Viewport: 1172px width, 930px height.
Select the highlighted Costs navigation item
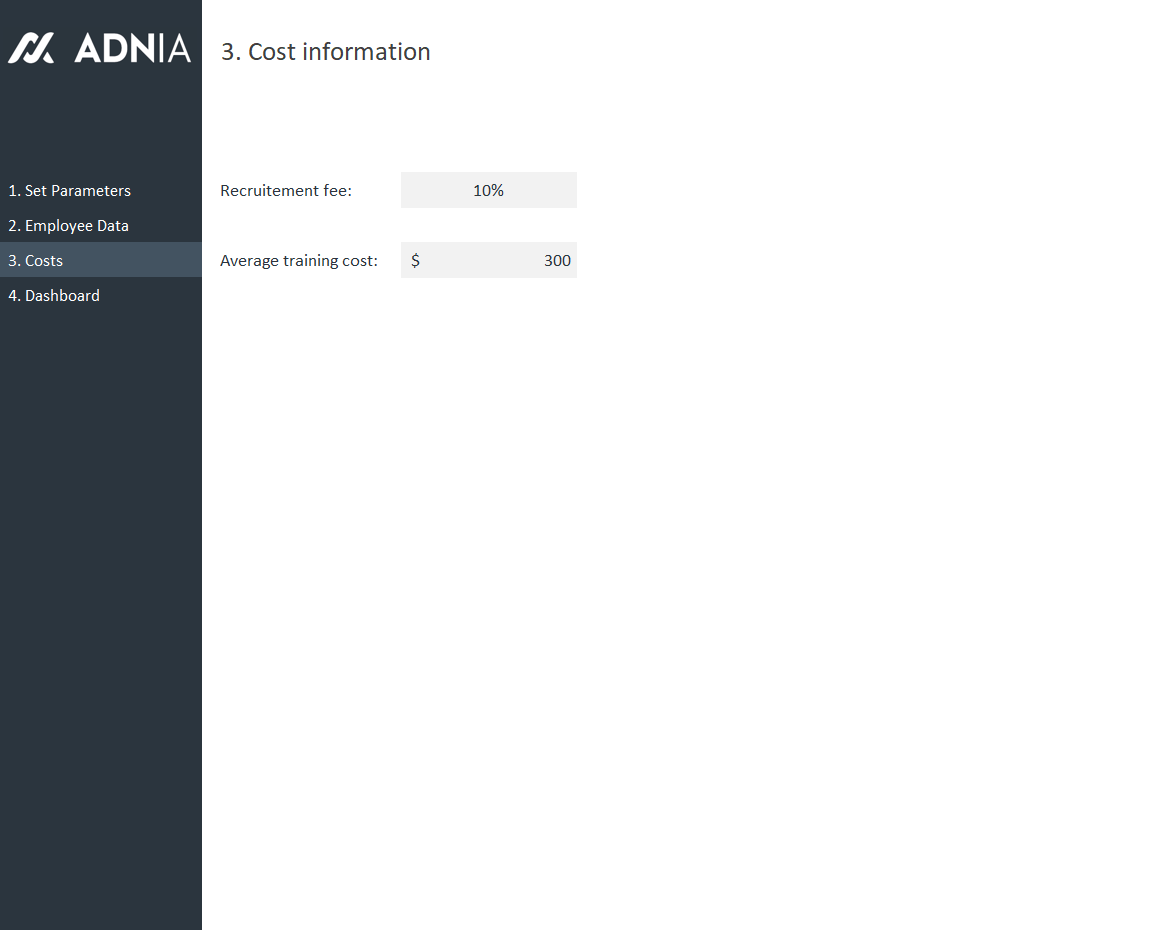point(36,260)
